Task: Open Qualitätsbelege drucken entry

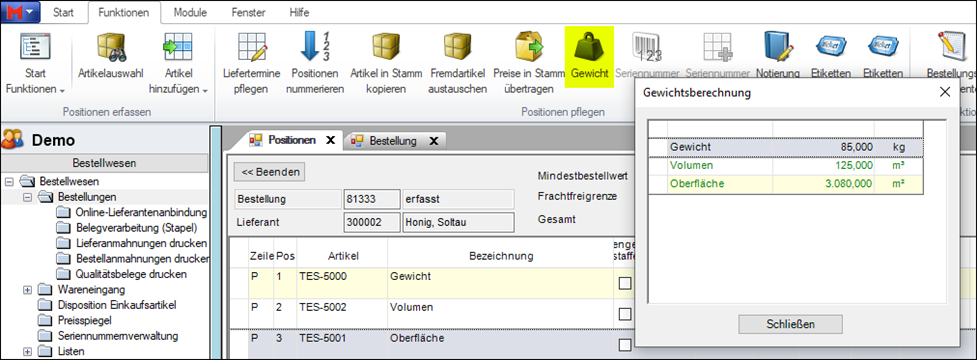Action: (131, 274)
